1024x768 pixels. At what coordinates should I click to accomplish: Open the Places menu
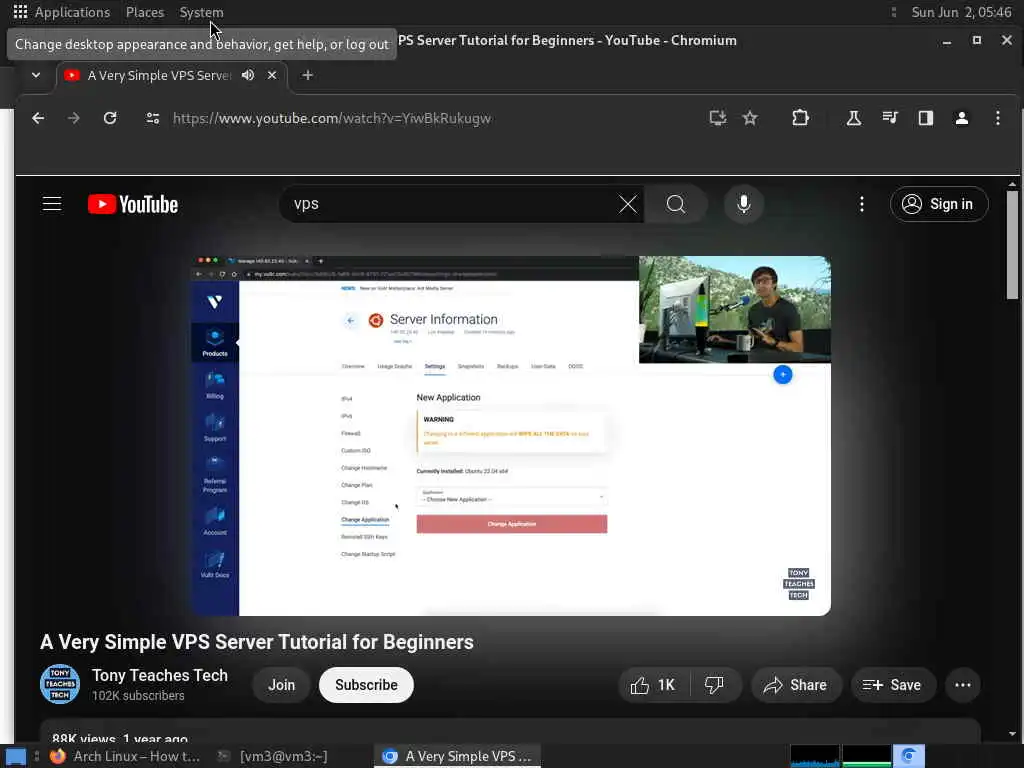145,12
